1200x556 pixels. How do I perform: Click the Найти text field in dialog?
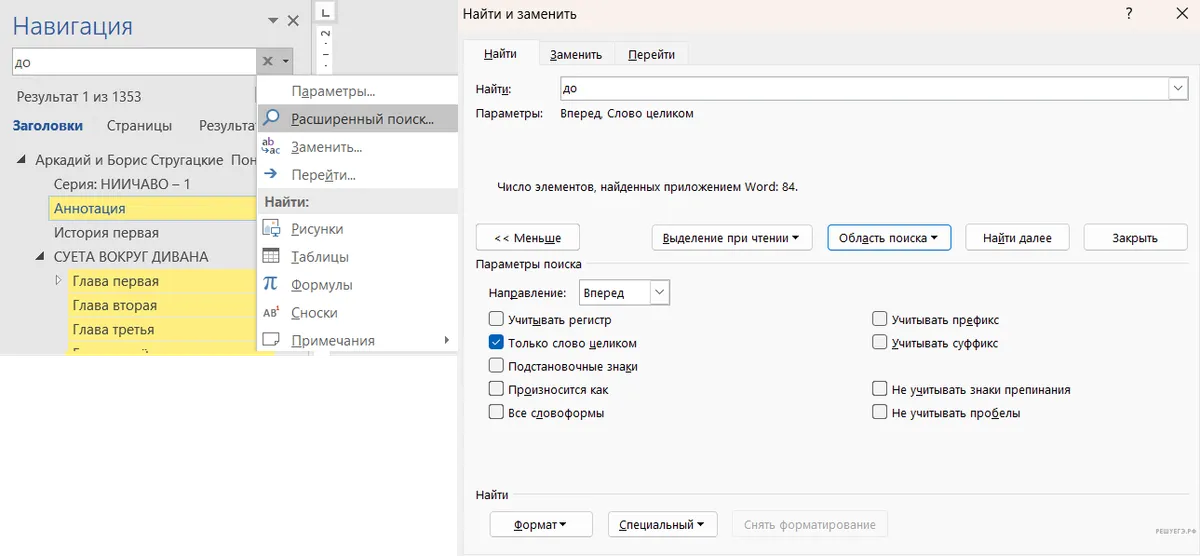pos(864,89)
